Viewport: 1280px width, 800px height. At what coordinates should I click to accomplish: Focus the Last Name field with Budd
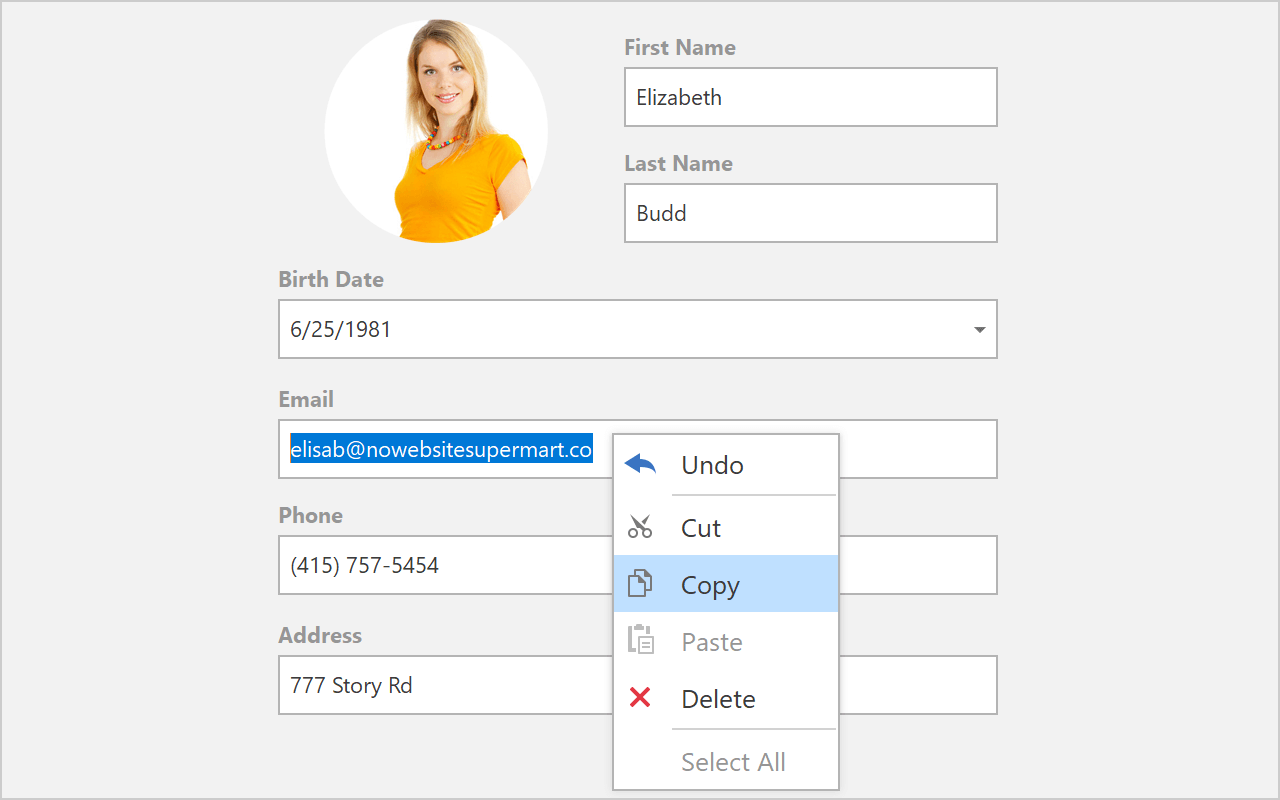pyautogui.click(x=810, y=213)
